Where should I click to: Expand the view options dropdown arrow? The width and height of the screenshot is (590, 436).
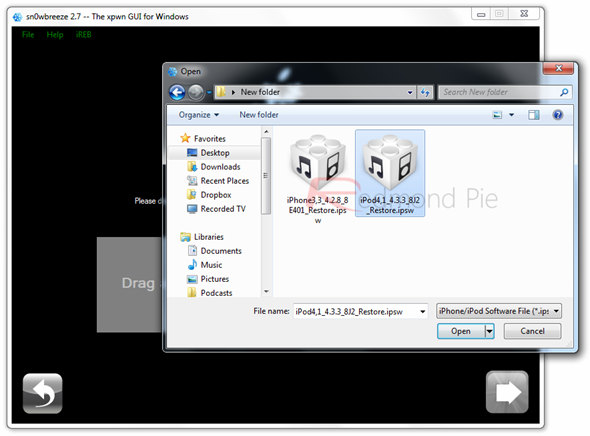click(x=511, y=115)
